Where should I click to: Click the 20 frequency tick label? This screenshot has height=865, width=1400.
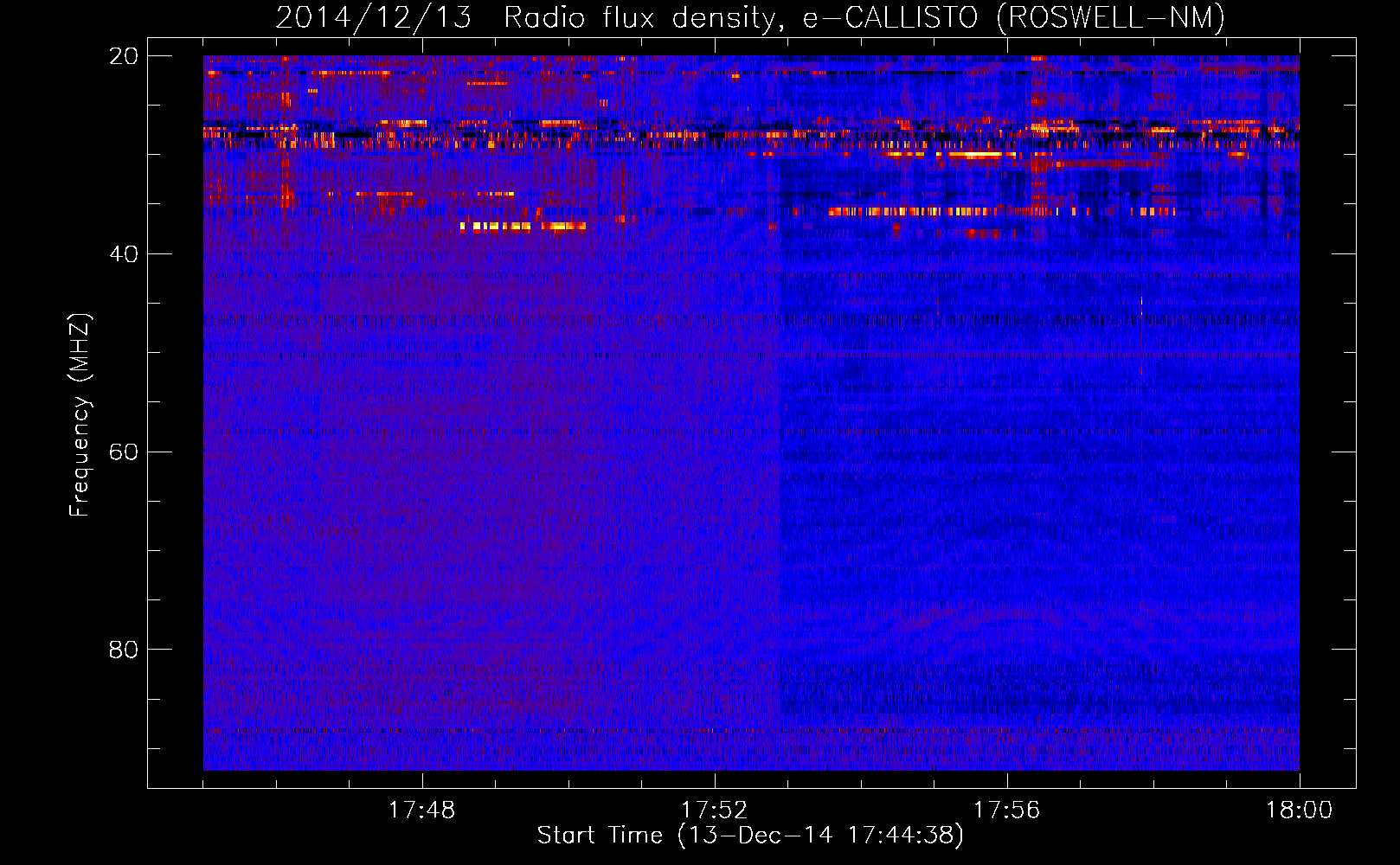pyautogui.click(x=123, y=56)
